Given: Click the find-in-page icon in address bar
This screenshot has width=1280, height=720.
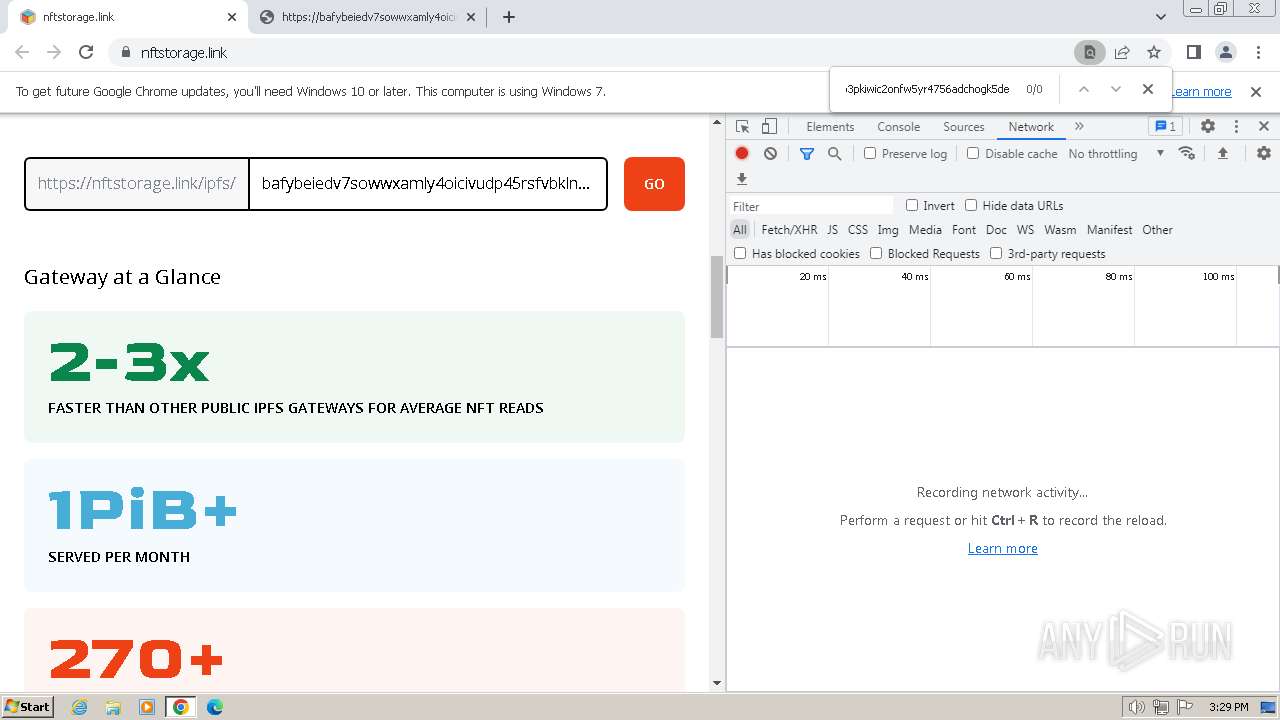Looking at the screenshot, I should (x=1089, y=52).
